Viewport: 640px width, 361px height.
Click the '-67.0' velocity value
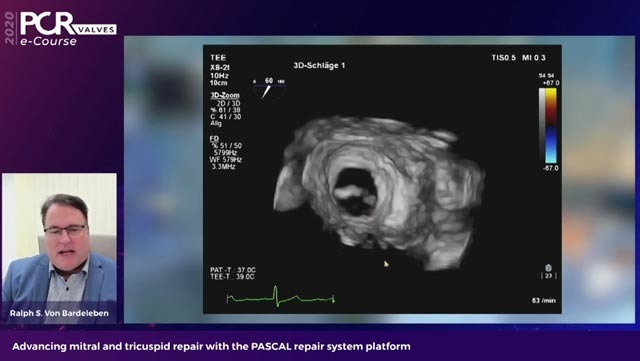551,168
